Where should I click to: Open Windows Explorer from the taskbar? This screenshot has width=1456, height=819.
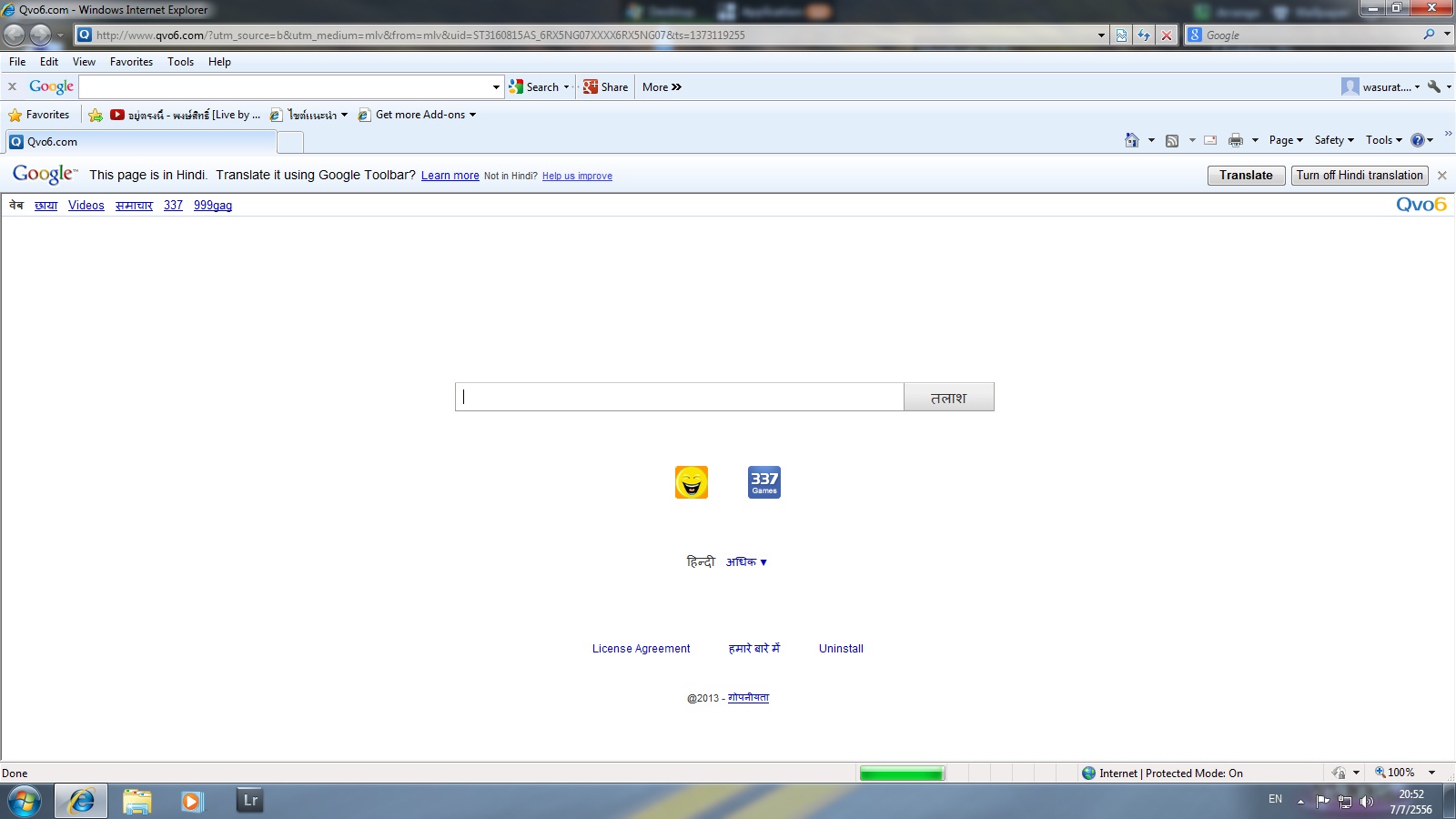tap(136, 802)
